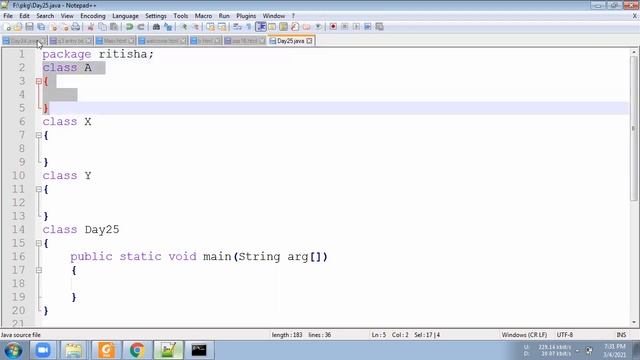
Task: Click the Save All toolbar icon
Action: tap(41, 27)
